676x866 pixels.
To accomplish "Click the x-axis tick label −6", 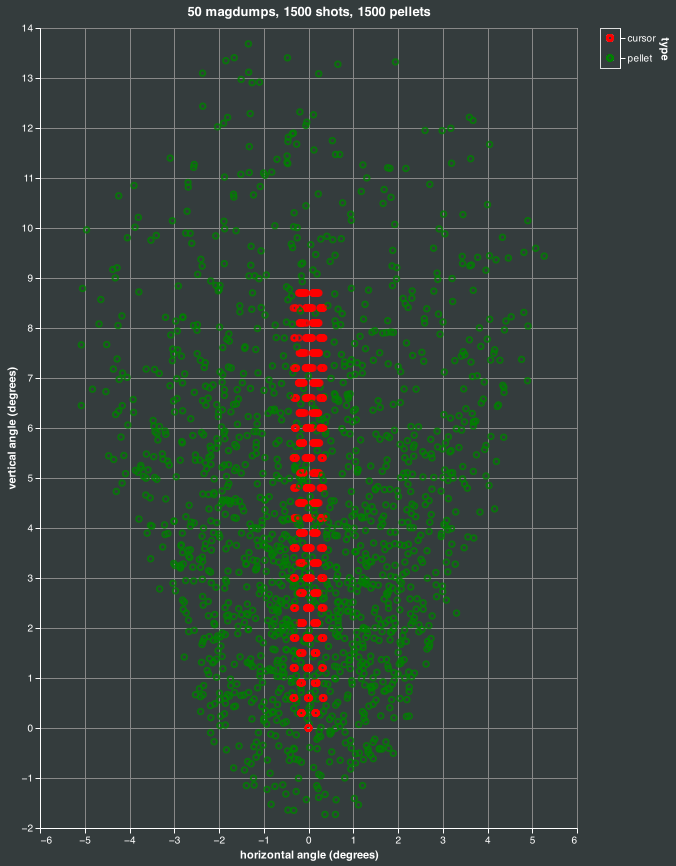I will [46, 840].
